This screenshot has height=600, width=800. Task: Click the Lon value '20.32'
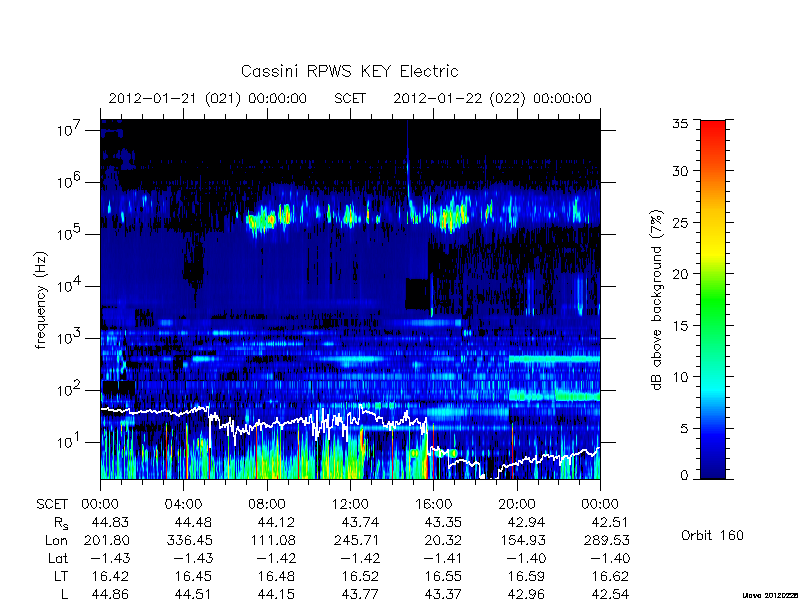443,540
